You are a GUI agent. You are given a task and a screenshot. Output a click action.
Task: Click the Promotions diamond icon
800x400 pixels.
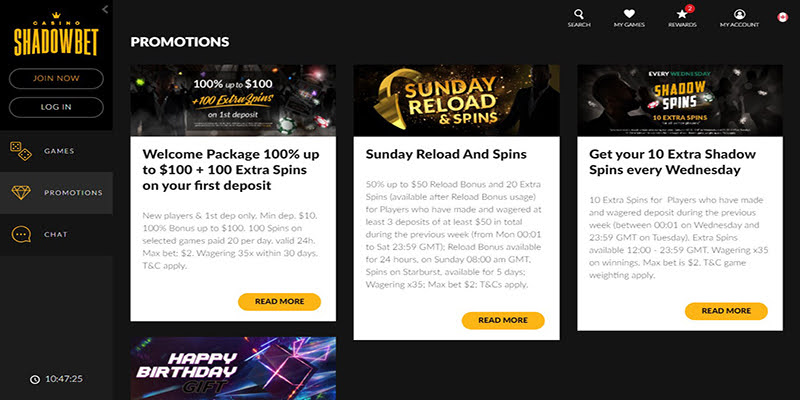(x=20, y=192)
